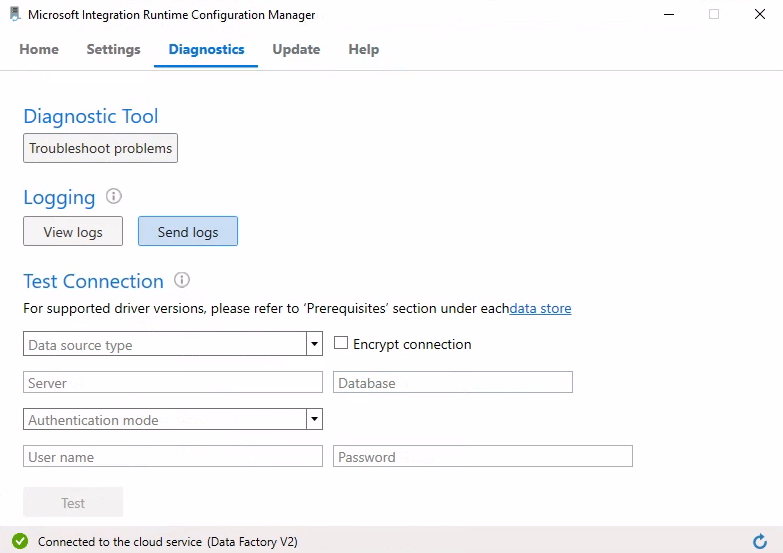Click the Integration Runtime app icon in title bar

[15, 15]
